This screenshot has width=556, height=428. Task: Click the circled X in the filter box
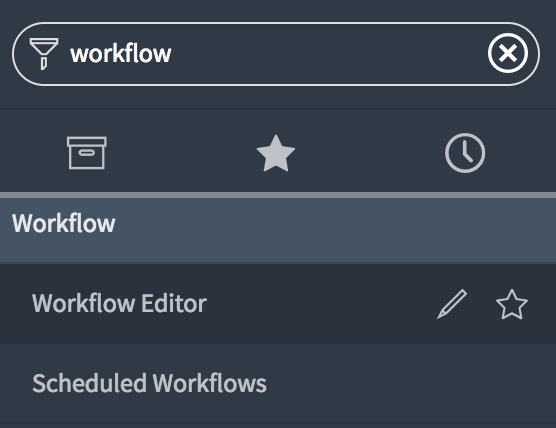[x=508, y=53]
